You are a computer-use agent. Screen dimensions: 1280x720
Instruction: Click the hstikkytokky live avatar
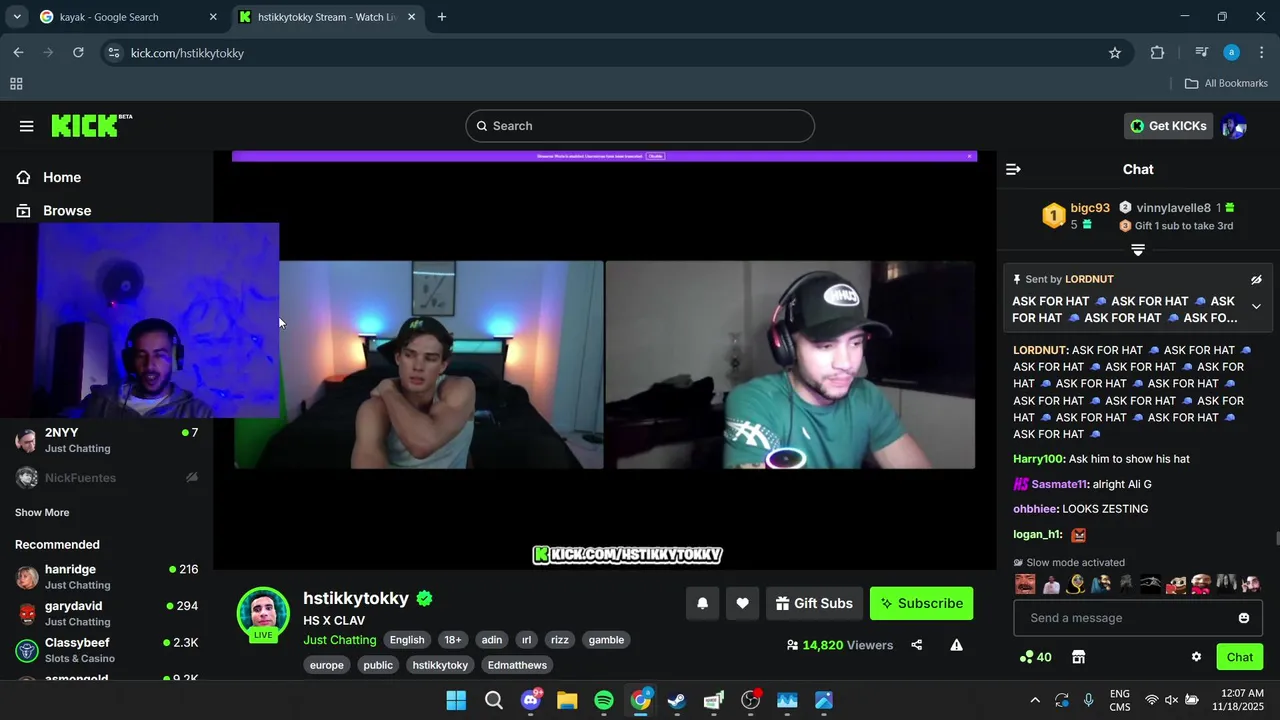tap(263, 613)
